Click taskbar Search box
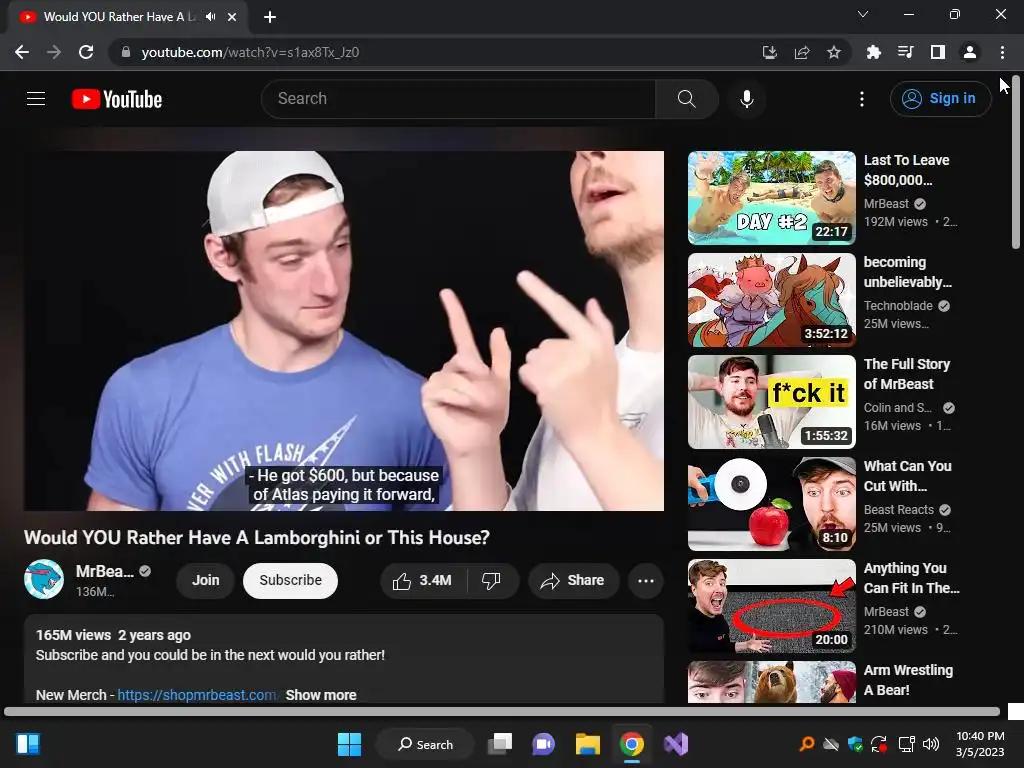Viewport: 1024px width, 768px height. [425, 744]
